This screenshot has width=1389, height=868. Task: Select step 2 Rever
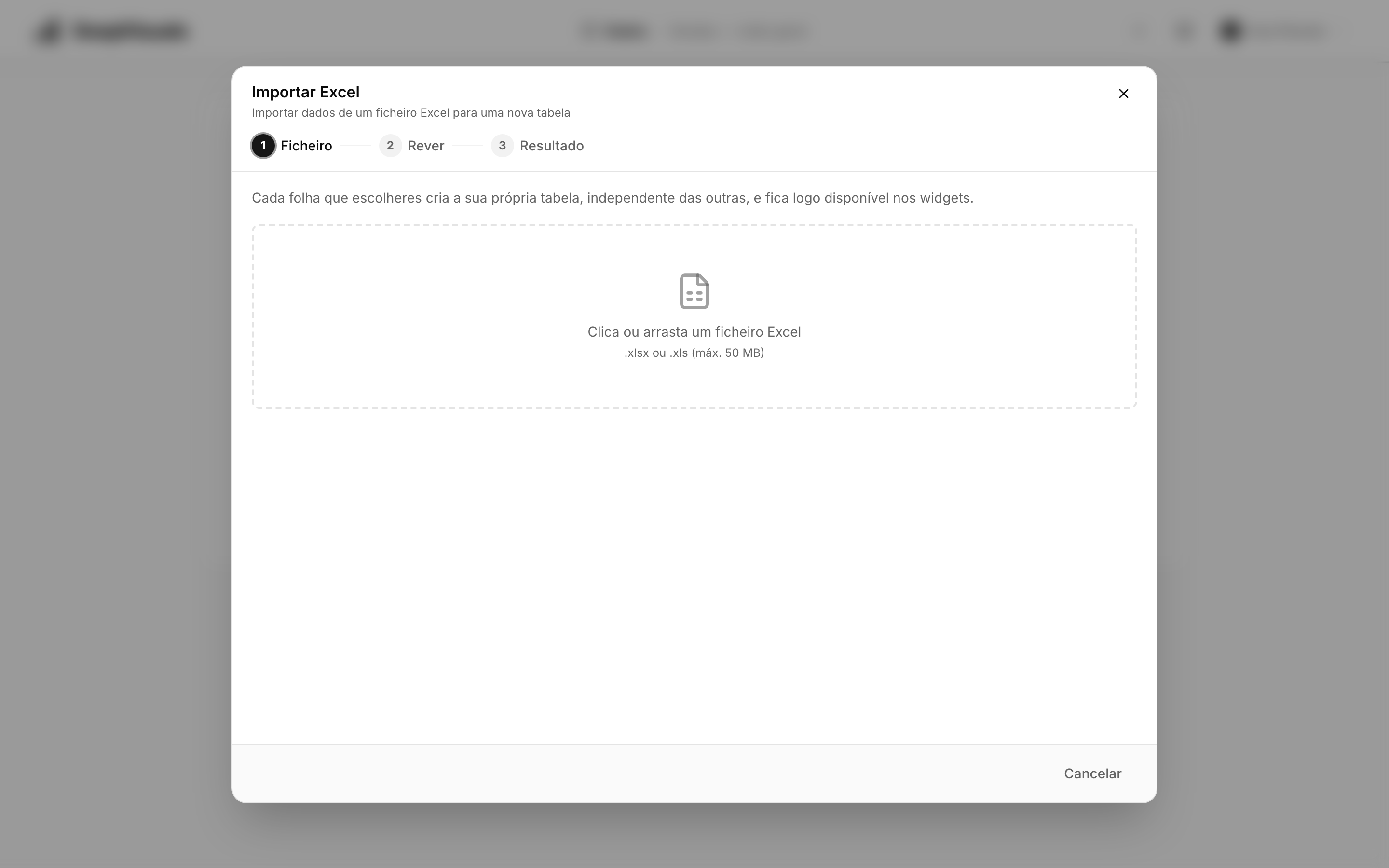pyautogui.click(x=412, y=145)
